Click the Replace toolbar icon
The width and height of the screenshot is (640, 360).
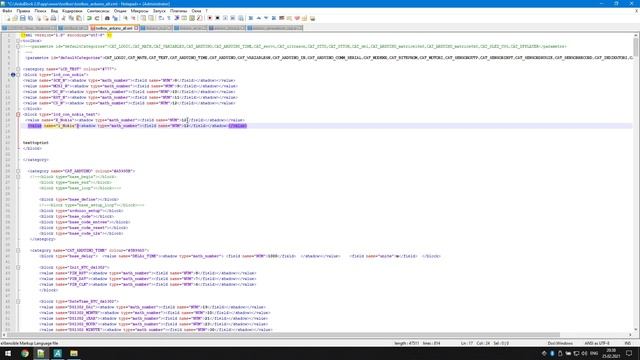(115, 18)
